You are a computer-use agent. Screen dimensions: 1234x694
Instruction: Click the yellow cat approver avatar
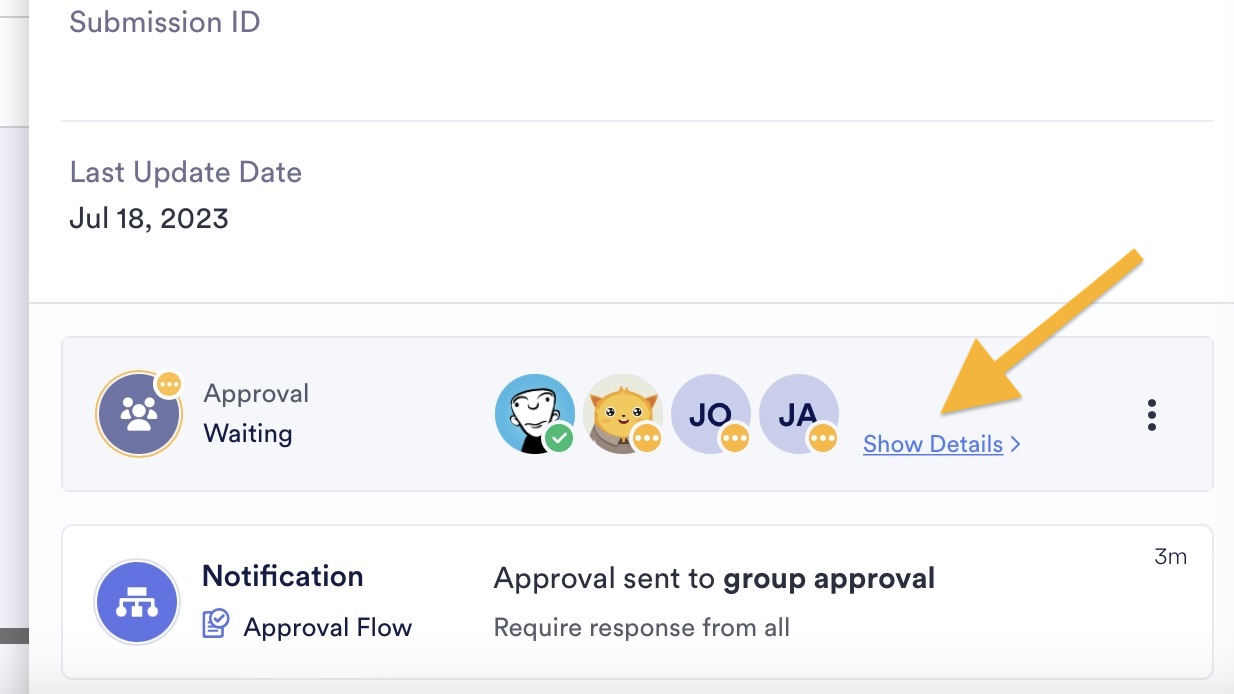620,410
